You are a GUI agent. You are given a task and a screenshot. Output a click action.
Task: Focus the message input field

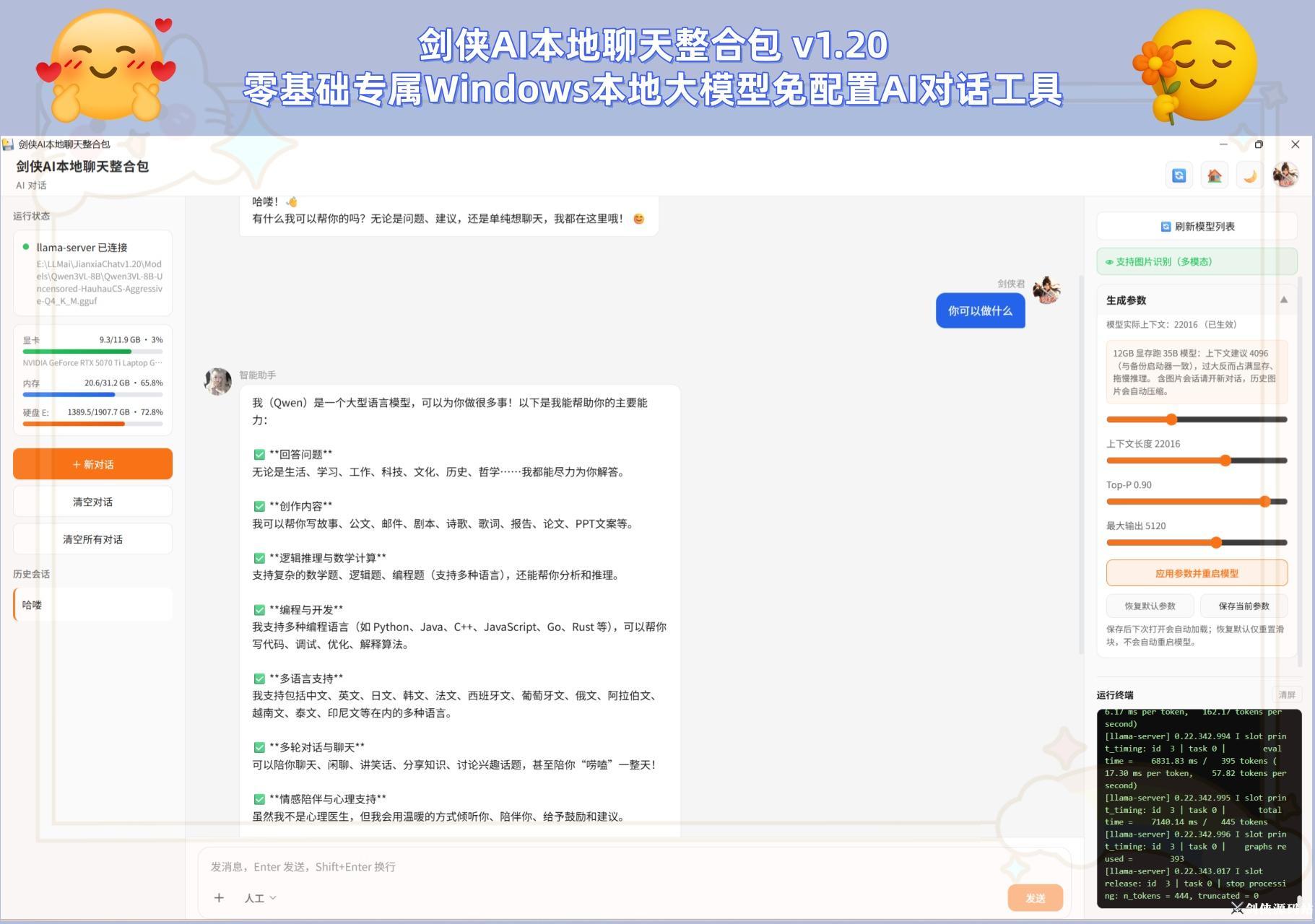pos(633,866)
